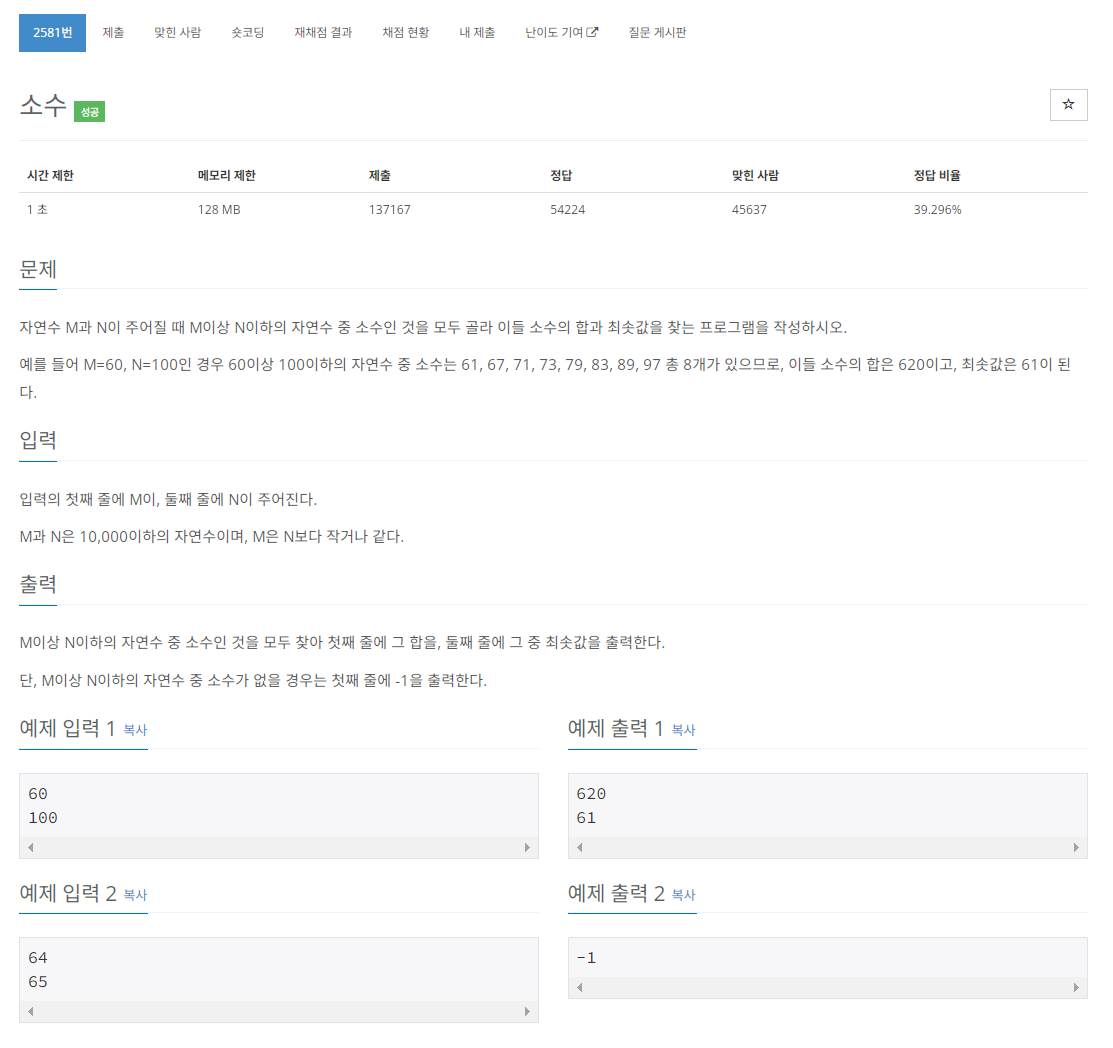The image size is (1113, 1048).
Task: Go to the 채점 현황 tab
Action: (405, 33)
